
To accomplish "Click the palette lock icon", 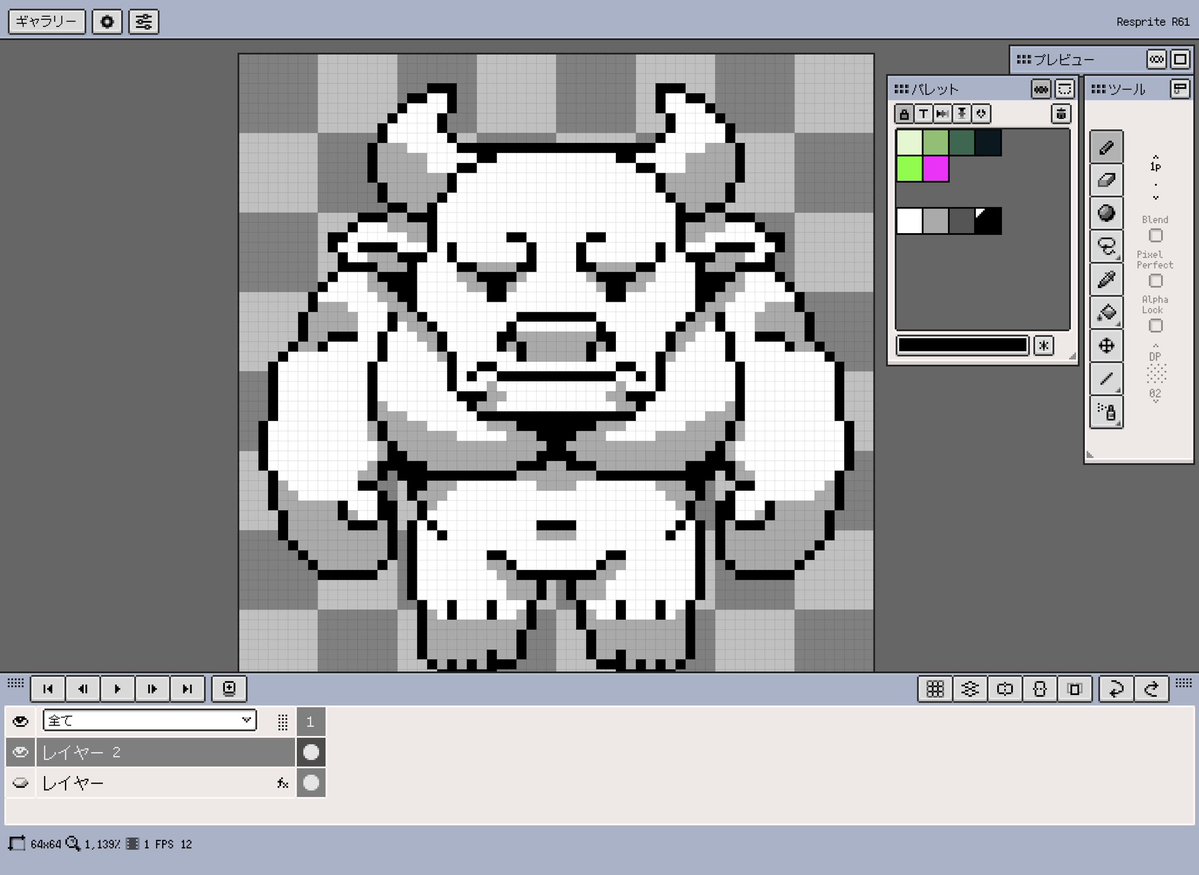I will (x=904, y=114).
